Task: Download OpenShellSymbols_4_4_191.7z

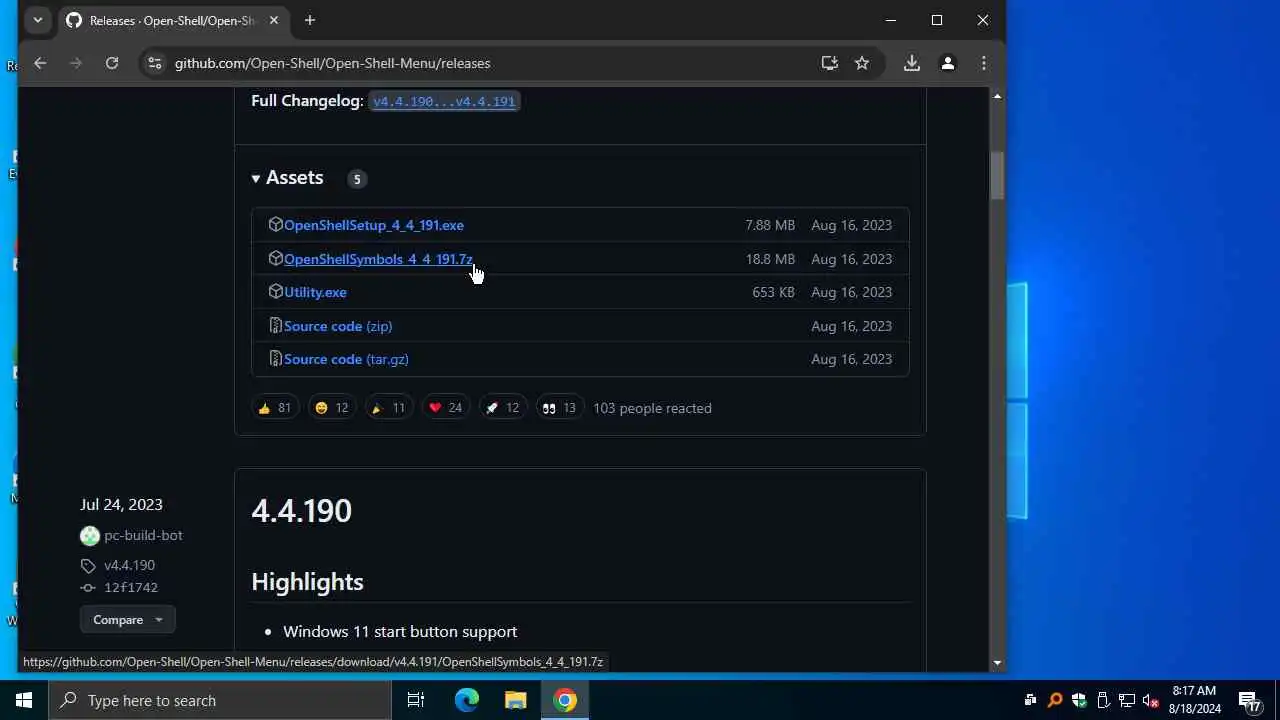Action: [378, 259]
